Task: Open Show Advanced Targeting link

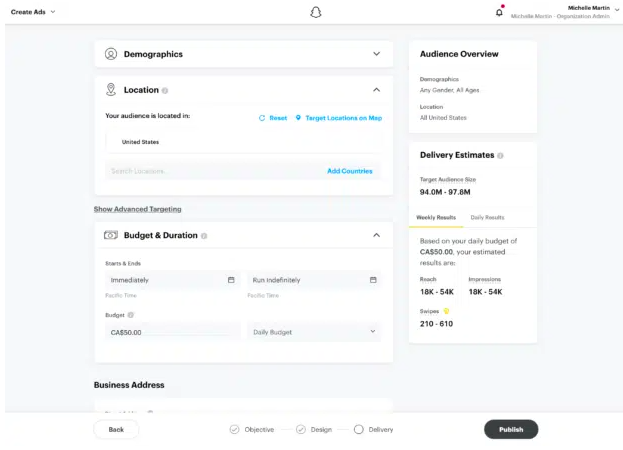Action: click(x=137, y=209)
